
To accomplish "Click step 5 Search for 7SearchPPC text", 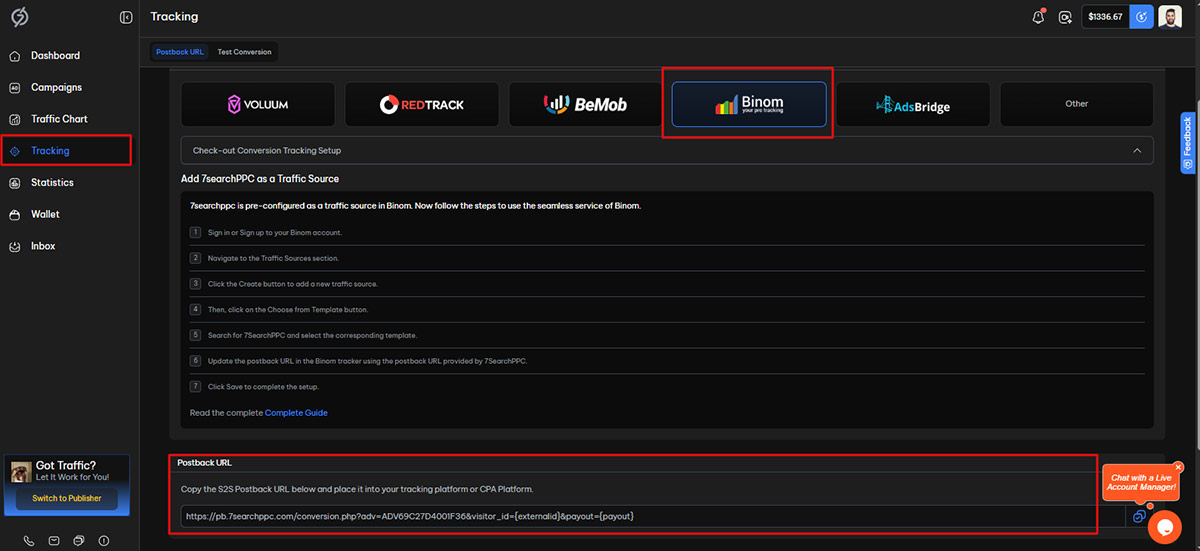I will (x=312, y=336).
